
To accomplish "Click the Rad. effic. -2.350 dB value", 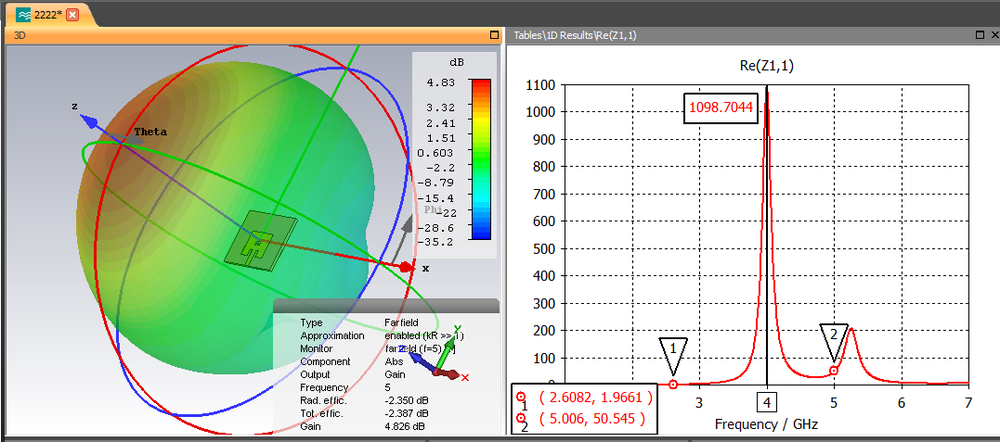I will [x=406, y=401].
